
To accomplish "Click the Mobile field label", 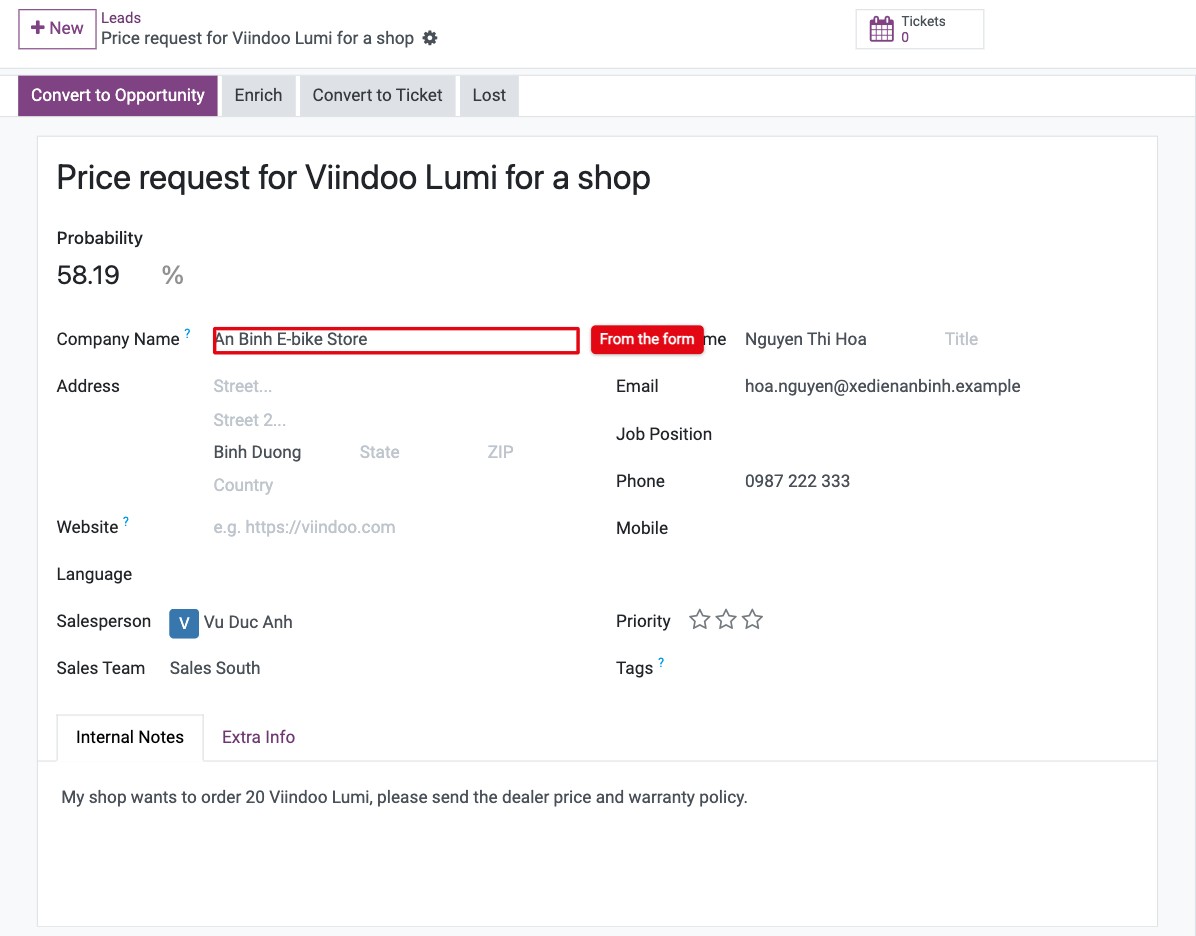I will (x=641, y=528).
